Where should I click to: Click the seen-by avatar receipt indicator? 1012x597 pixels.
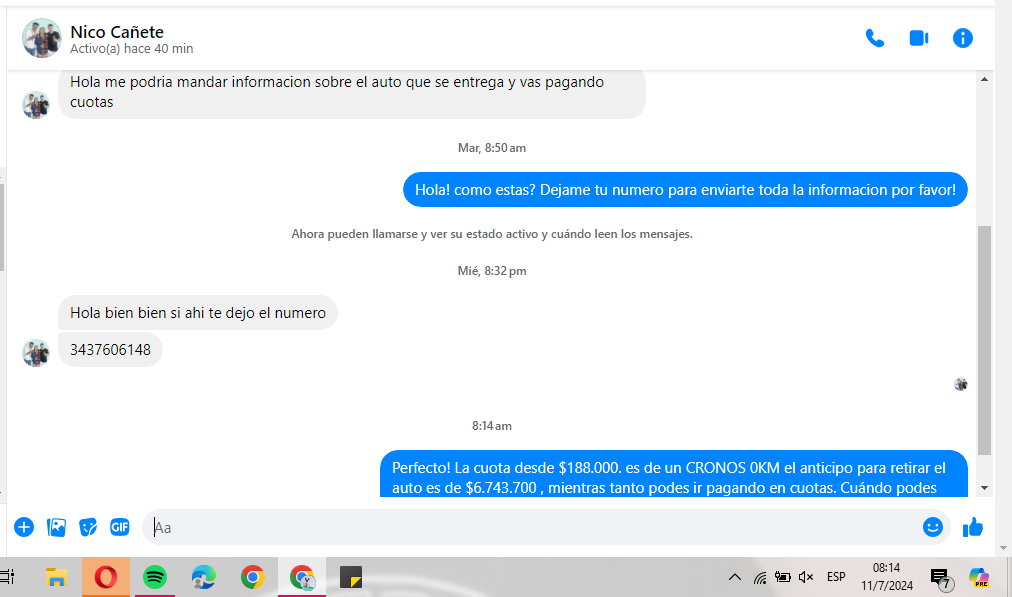tap(961, 384)
